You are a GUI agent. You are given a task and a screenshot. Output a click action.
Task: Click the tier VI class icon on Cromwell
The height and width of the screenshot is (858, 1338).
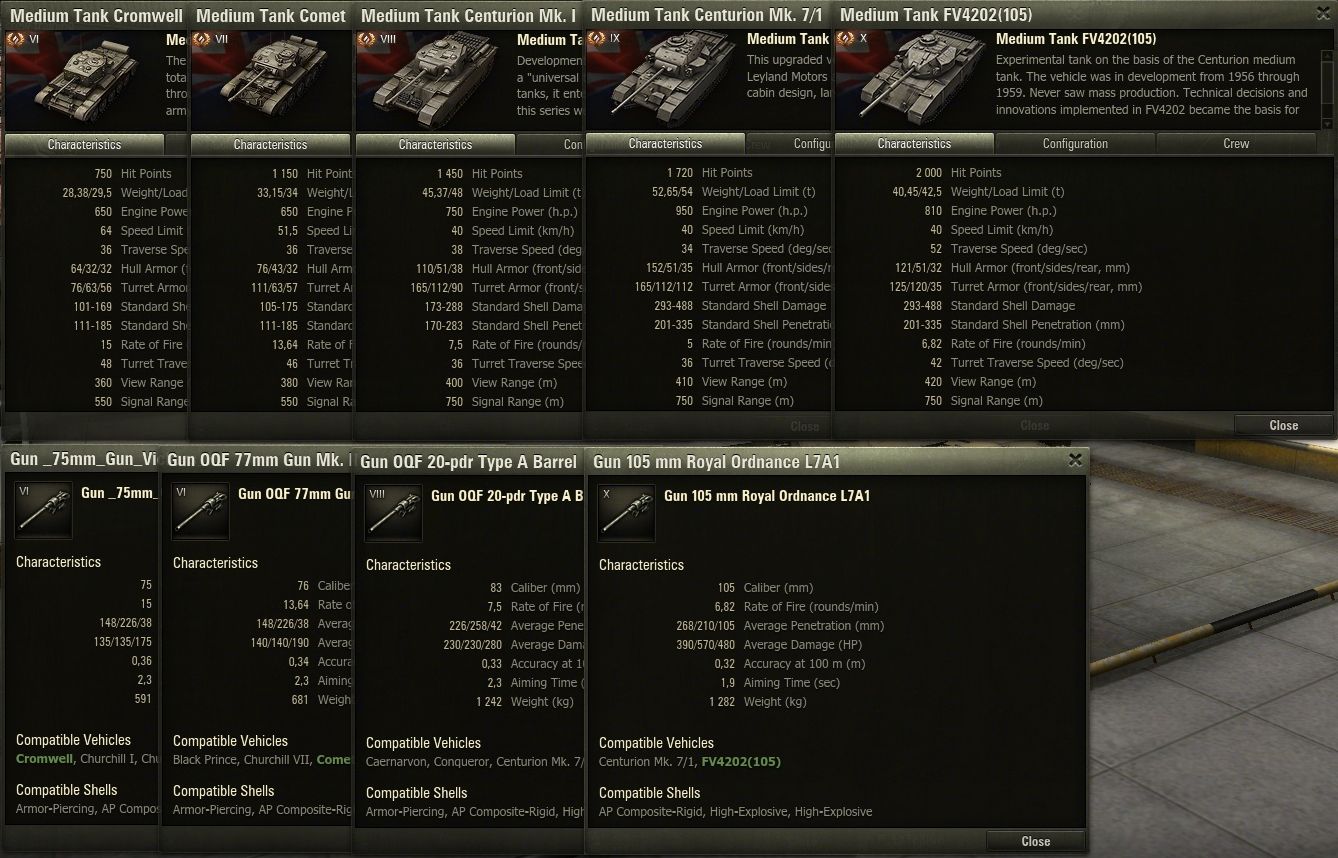pos(20,38)
